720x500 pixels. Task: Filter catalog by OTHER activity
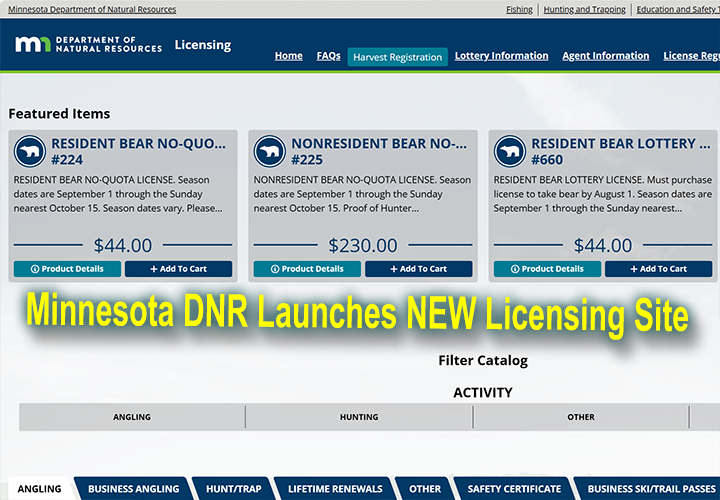581,417
